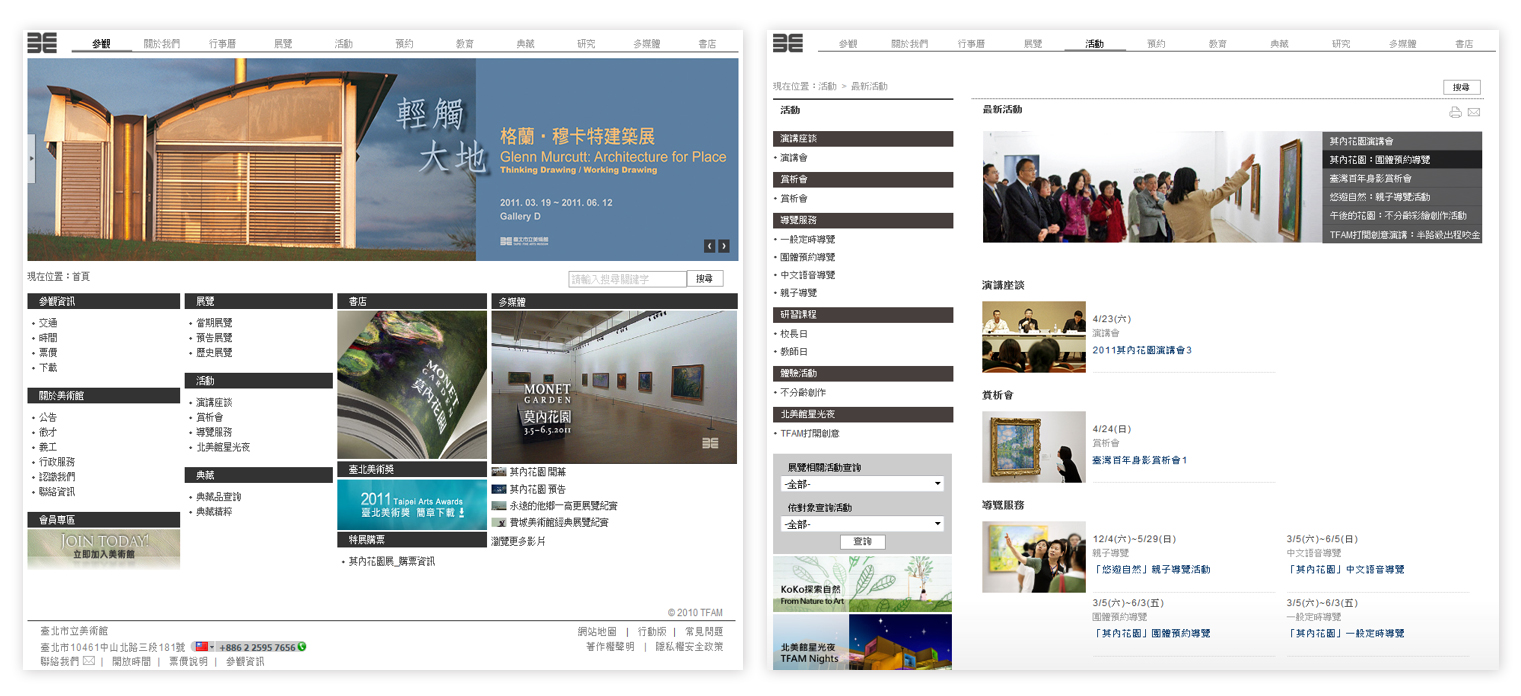This screenshot has height=696, width=1521.
Task: Click Monet Garden book image in 書店
Action: (x=412, y=385)
